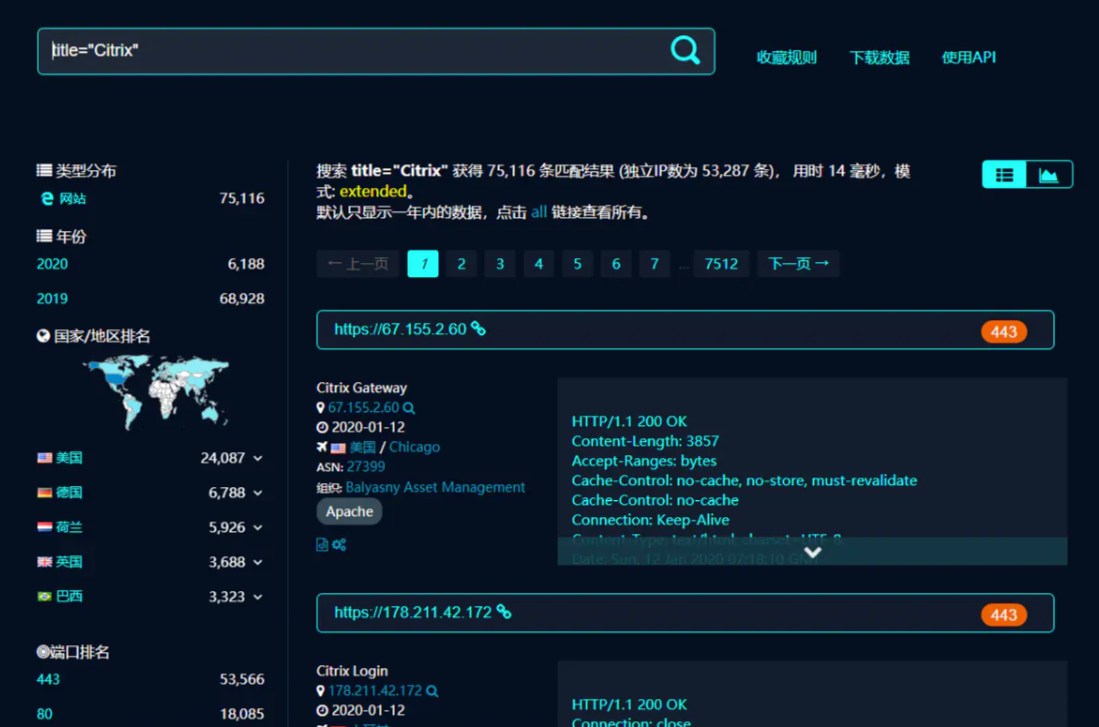
Task: Click the 下一页 next page button
Action: click(x=798, y=264)
